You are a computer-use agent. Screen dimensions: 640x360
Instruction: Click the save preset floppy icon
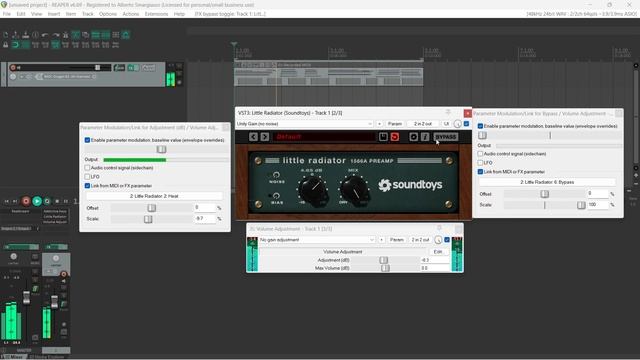coord(383,137)
